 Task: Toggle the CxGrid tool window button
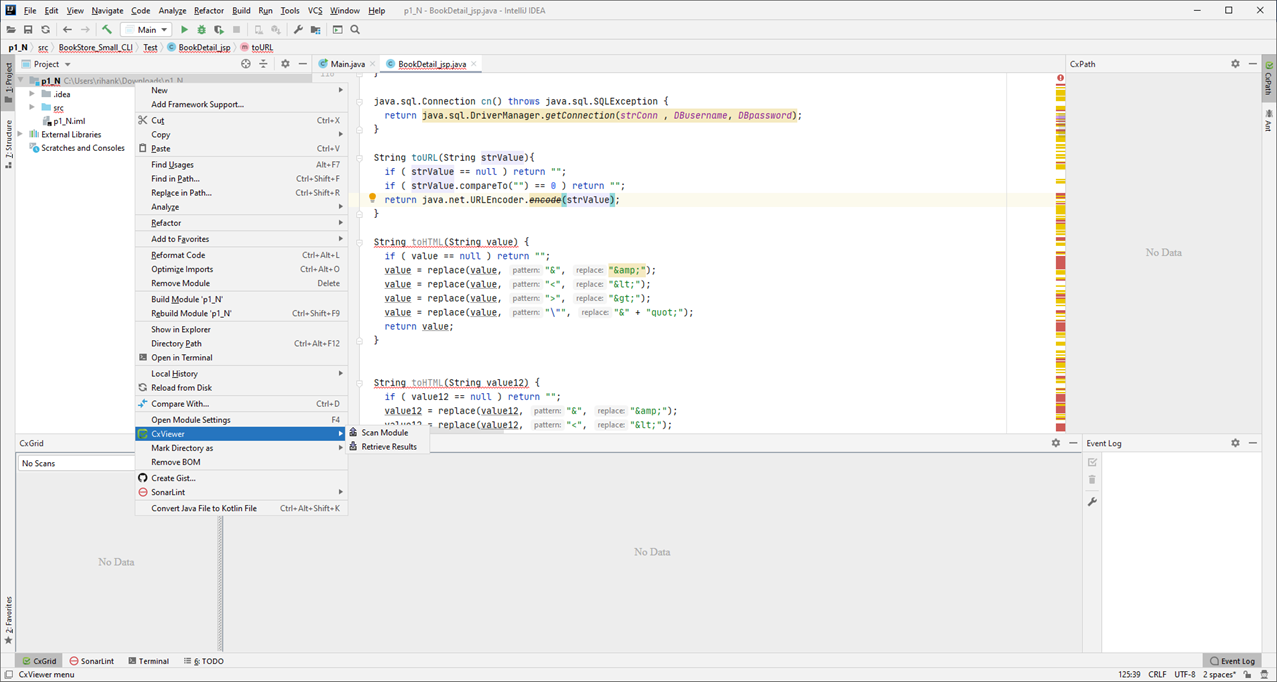(x=40, y=661)
